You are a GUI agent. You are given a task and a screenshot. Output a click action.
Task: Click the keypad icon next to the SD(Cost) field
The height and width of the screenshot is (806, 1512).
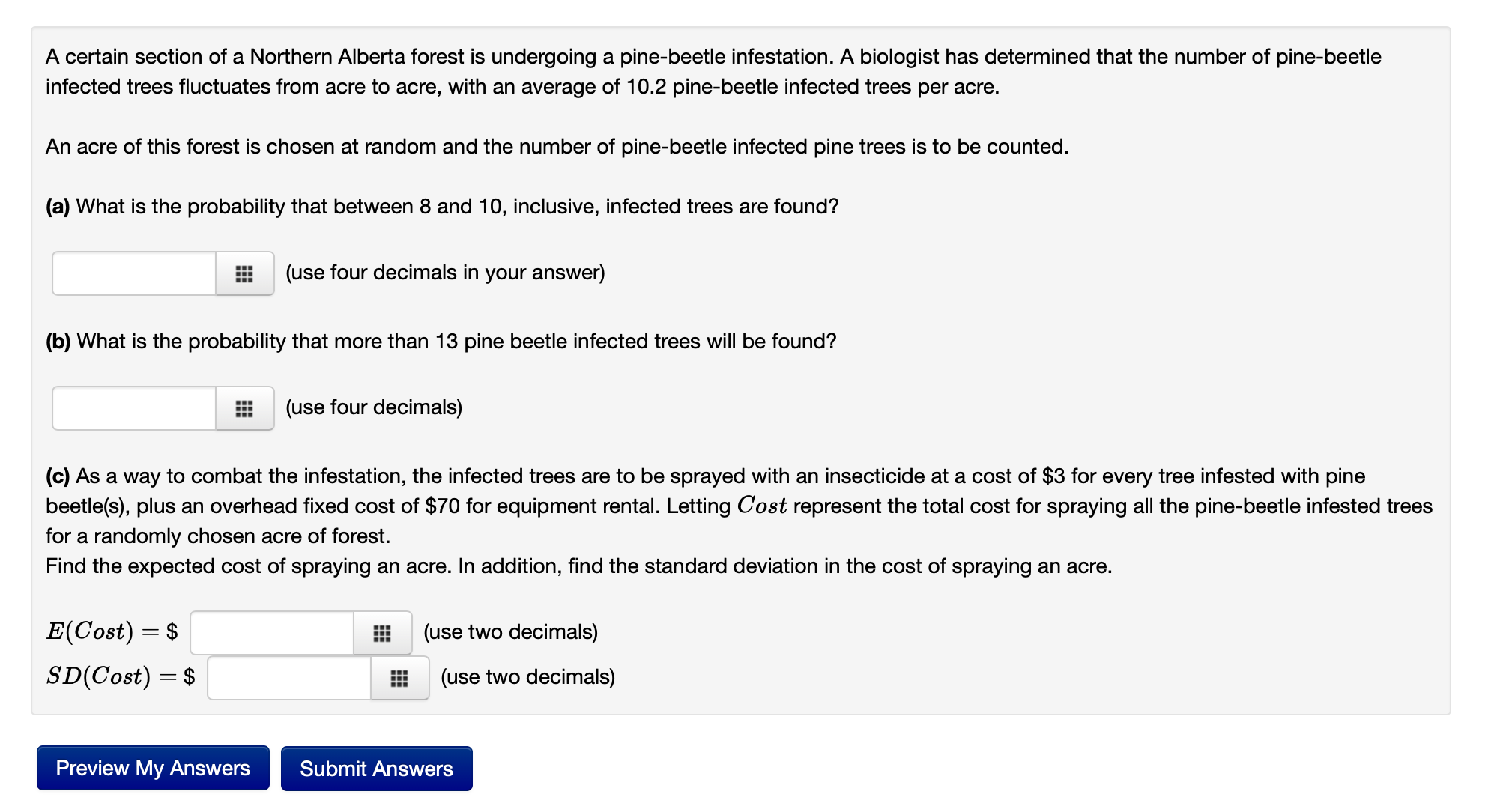pos(399,678)
